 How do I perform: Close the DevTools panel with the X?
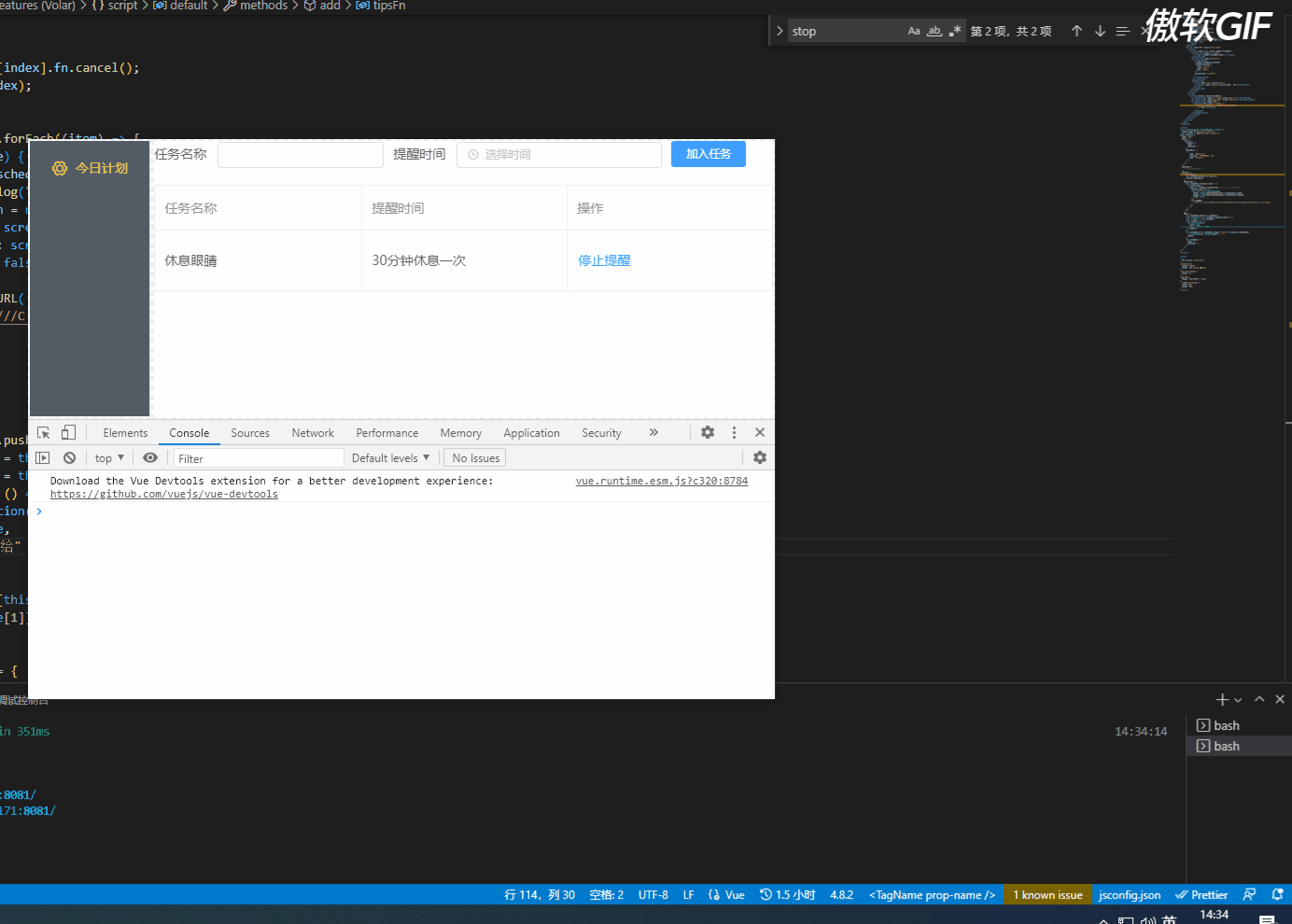pyautogui.click(x=760, y=433)
